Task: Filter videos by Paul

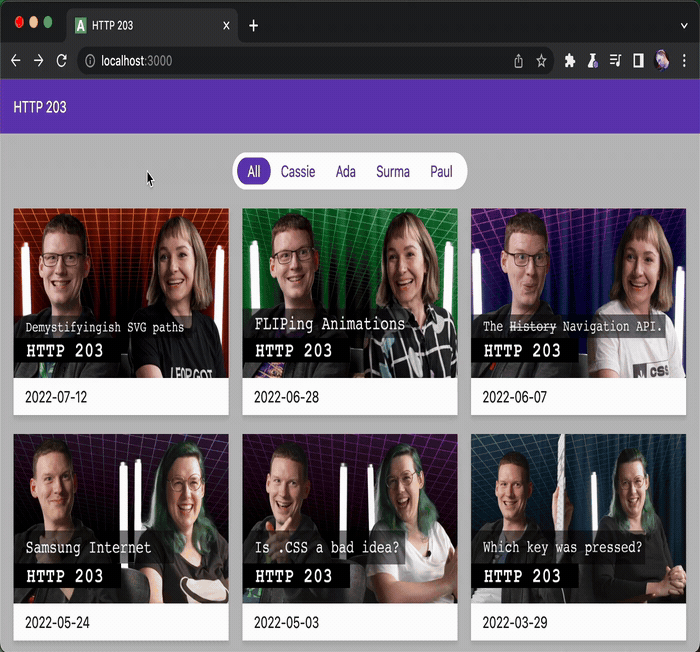Action: (x=441, y=171)
